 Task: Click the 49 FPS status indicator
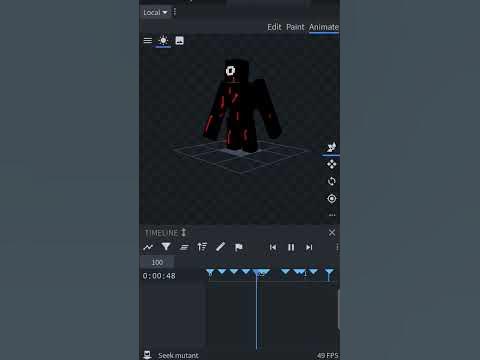point(327,355)
